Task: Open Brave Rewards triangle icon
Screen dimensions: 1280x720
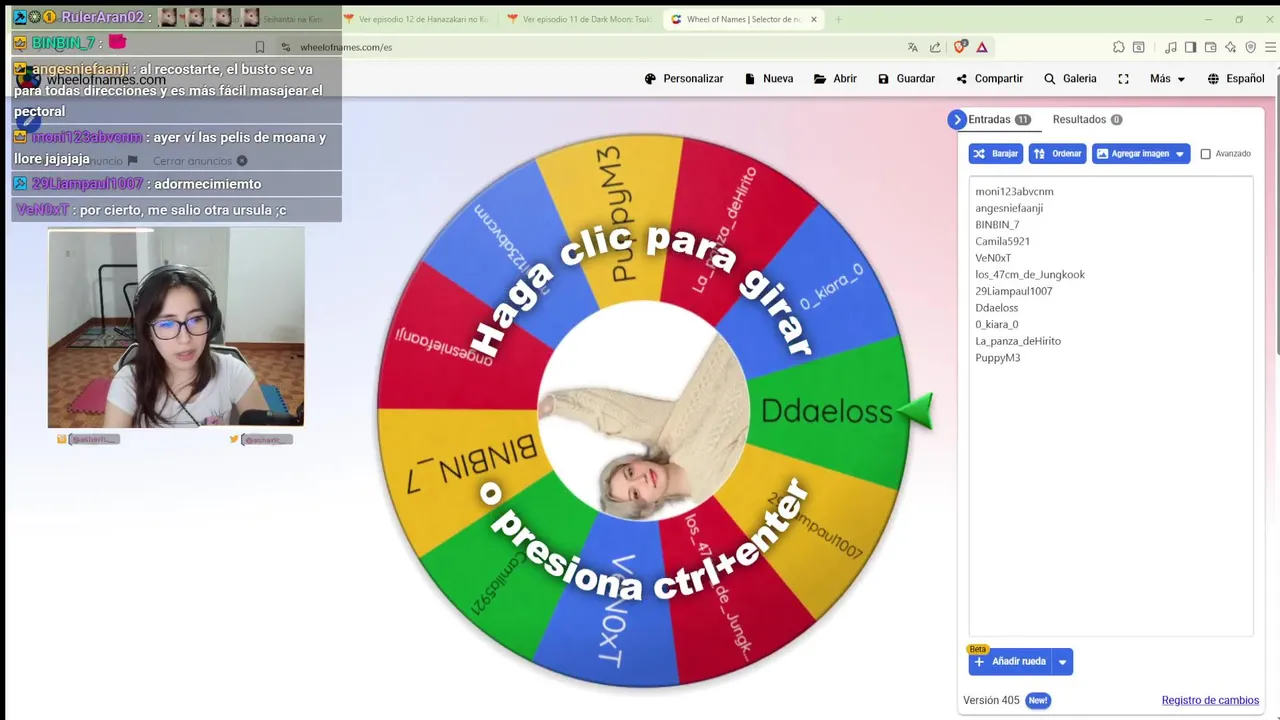Action: coord(982,47)
